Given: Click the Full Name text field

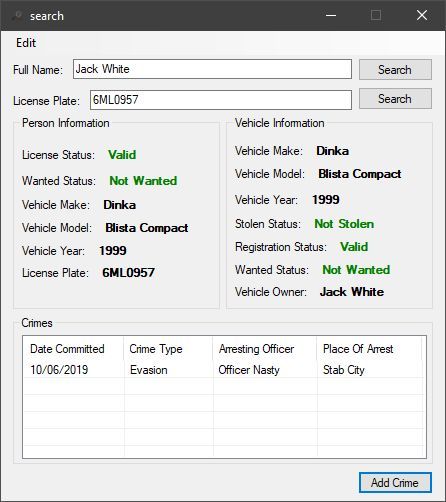Looking at the screenshot, I should pyautogui.click(x=212, y=69).
